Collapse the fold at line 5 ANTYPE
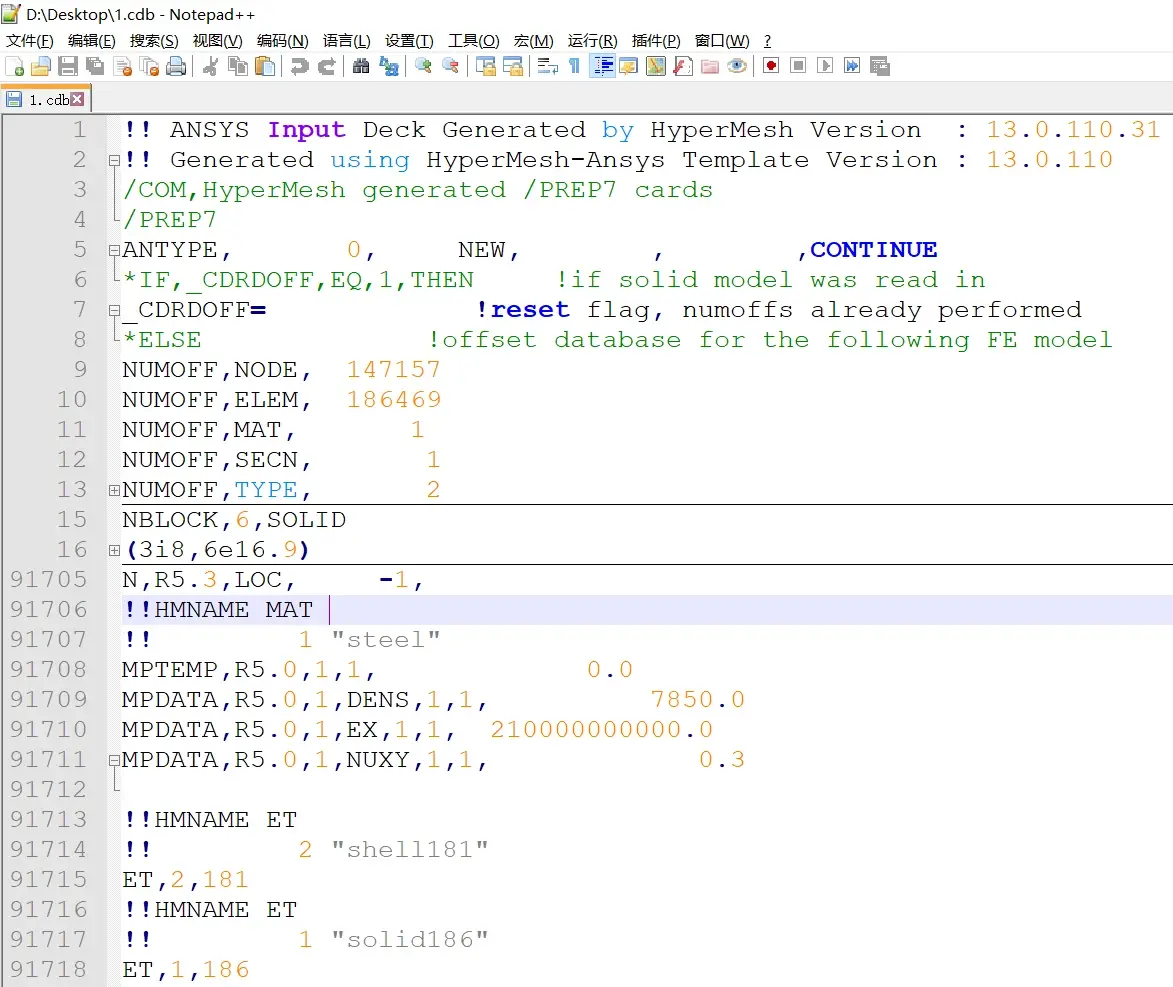This screenshot has width=1173, height=987. click(x=114, y=250)
